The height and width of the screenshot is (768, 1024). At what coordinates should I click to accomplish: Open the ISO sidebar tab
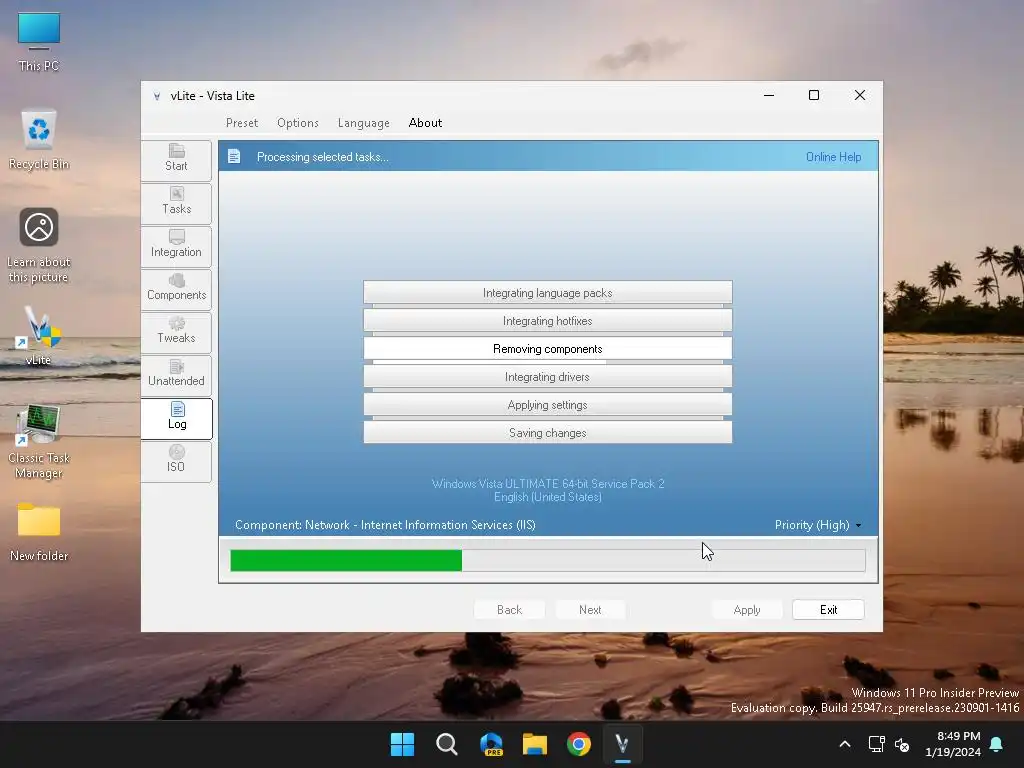pos(176,462)
